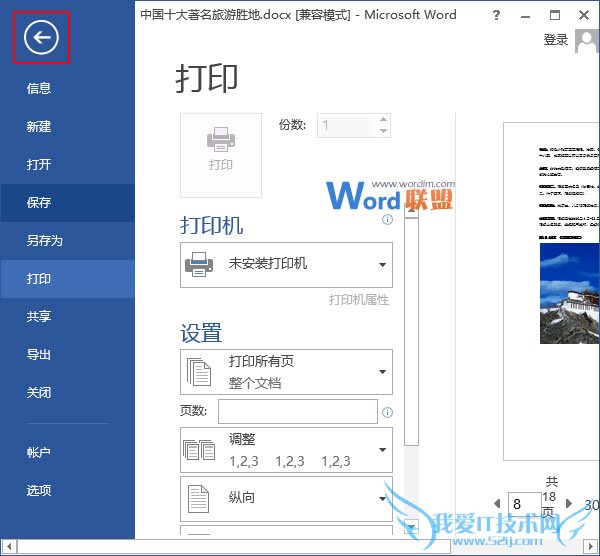
Task: Click the horizontal scrollbar thumb
Action: 233,546
